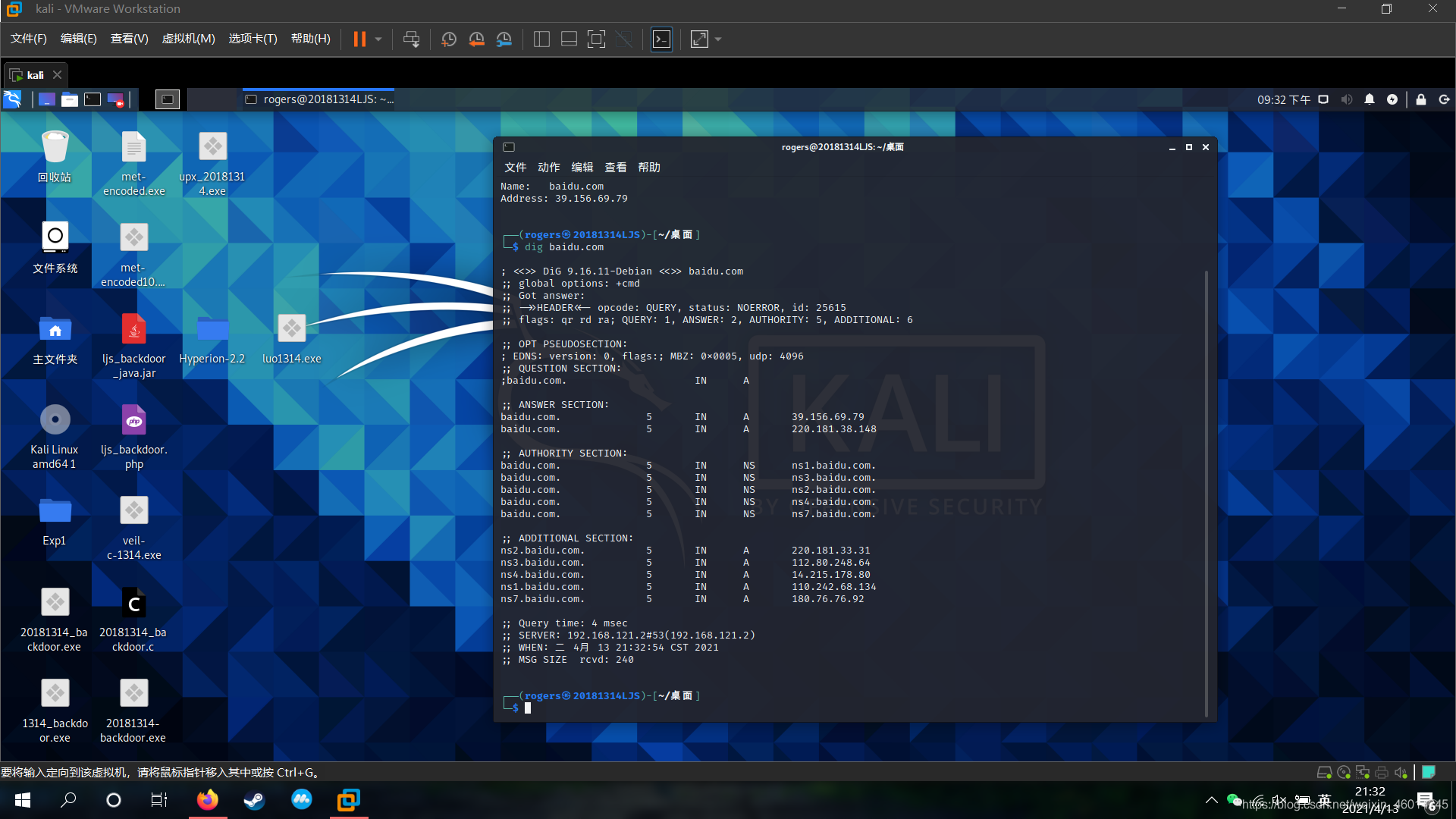
Task: Click the terminal prompt cursor line
Action: [x=528, y=708]
